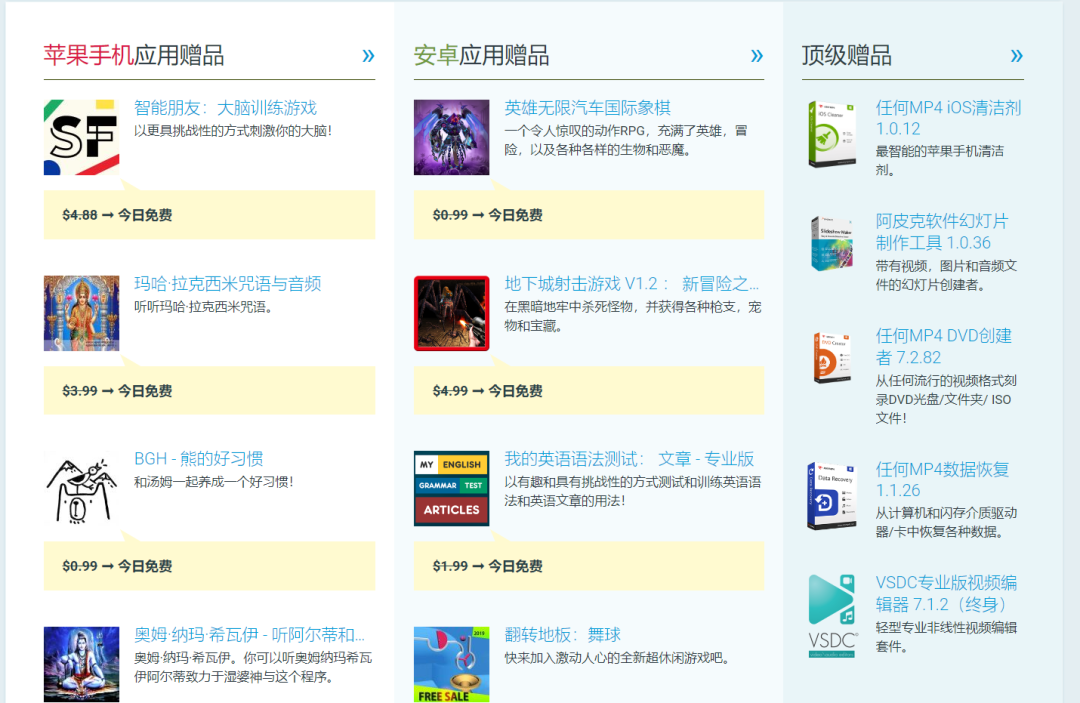Click the 翻转地板：舞球 title link
The image size is (1080, 703).
562,635
